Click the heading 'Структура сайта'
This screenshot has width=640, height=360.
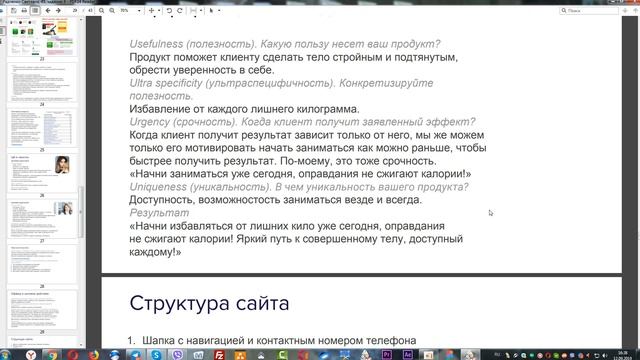(209, 303)
